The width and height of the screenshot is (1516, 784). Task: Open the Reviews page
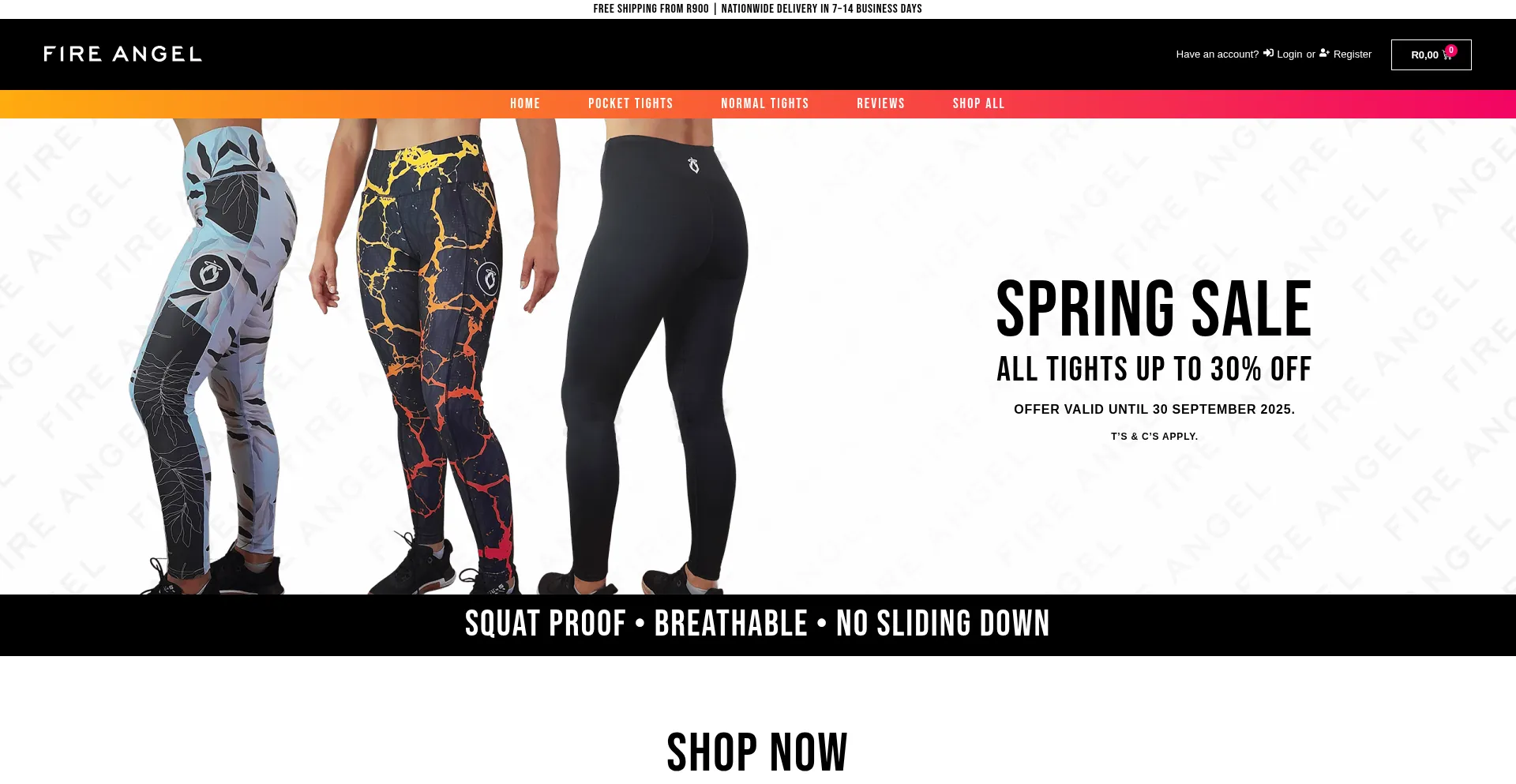[x=881, y=103]
